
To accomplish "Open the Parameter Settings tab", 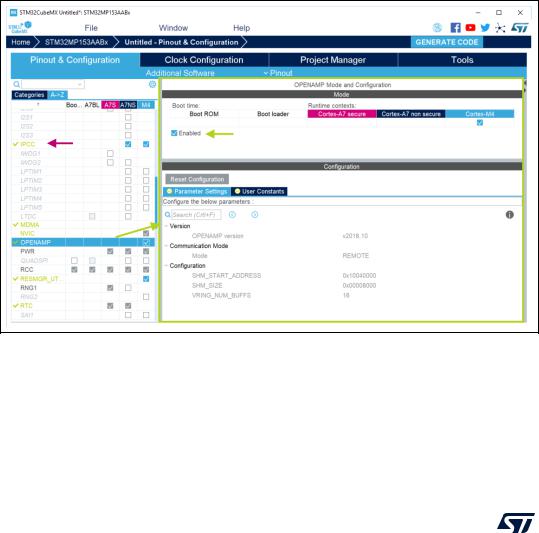I will pyautogui.click(x=197, y=191).
